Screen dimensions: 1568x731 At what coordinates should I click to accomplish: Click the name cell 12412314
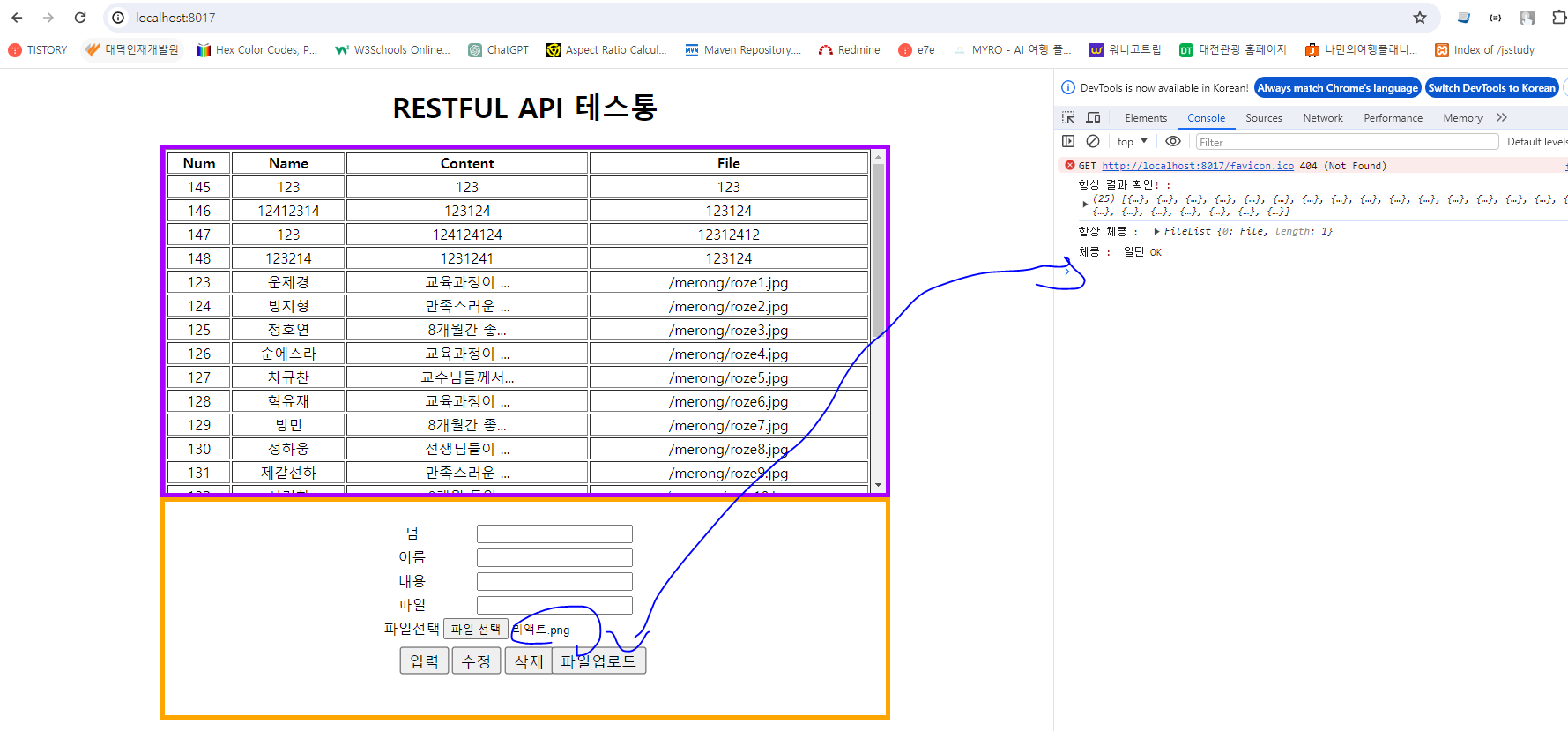(288, 211)
